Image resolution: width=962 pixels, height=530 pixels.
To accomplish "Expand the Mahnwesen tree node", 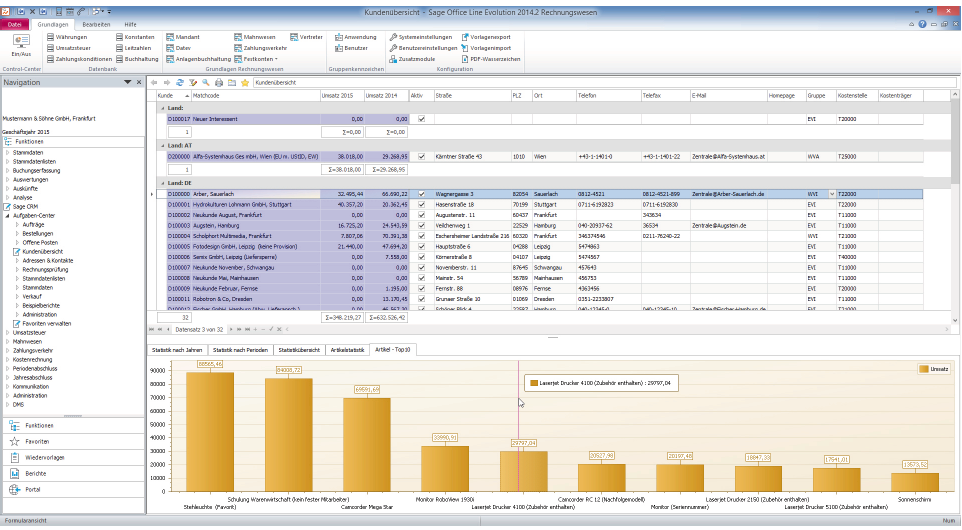I will click(7, 342).
